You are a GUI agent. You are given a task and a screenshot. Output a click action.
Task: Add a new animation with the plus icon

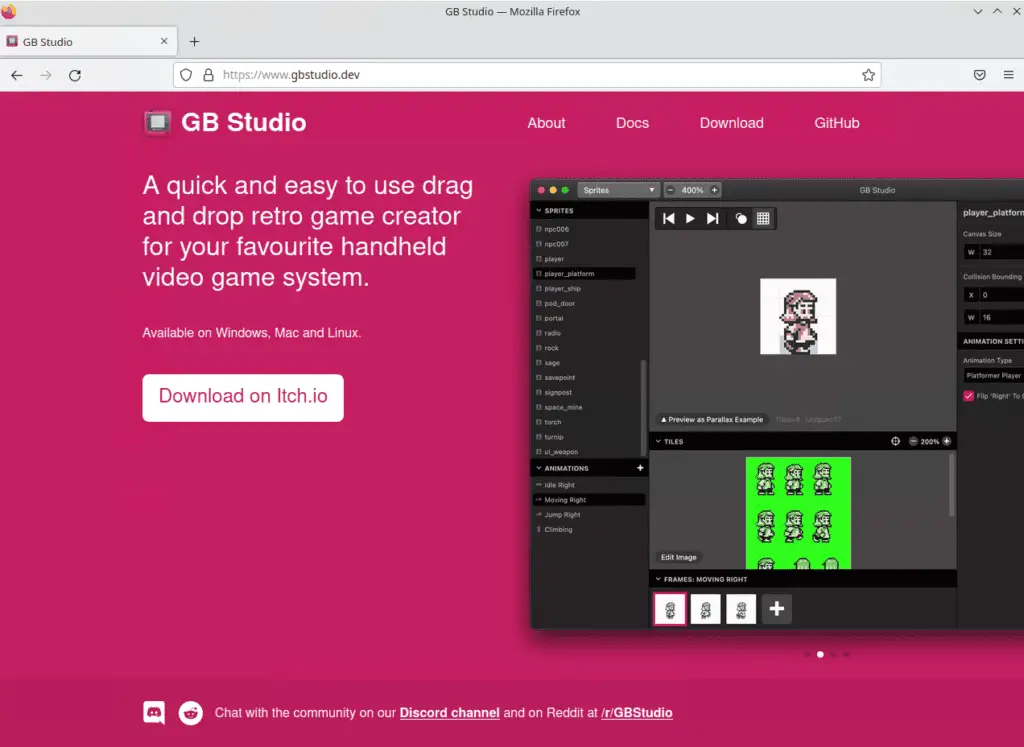click(640, 468)
